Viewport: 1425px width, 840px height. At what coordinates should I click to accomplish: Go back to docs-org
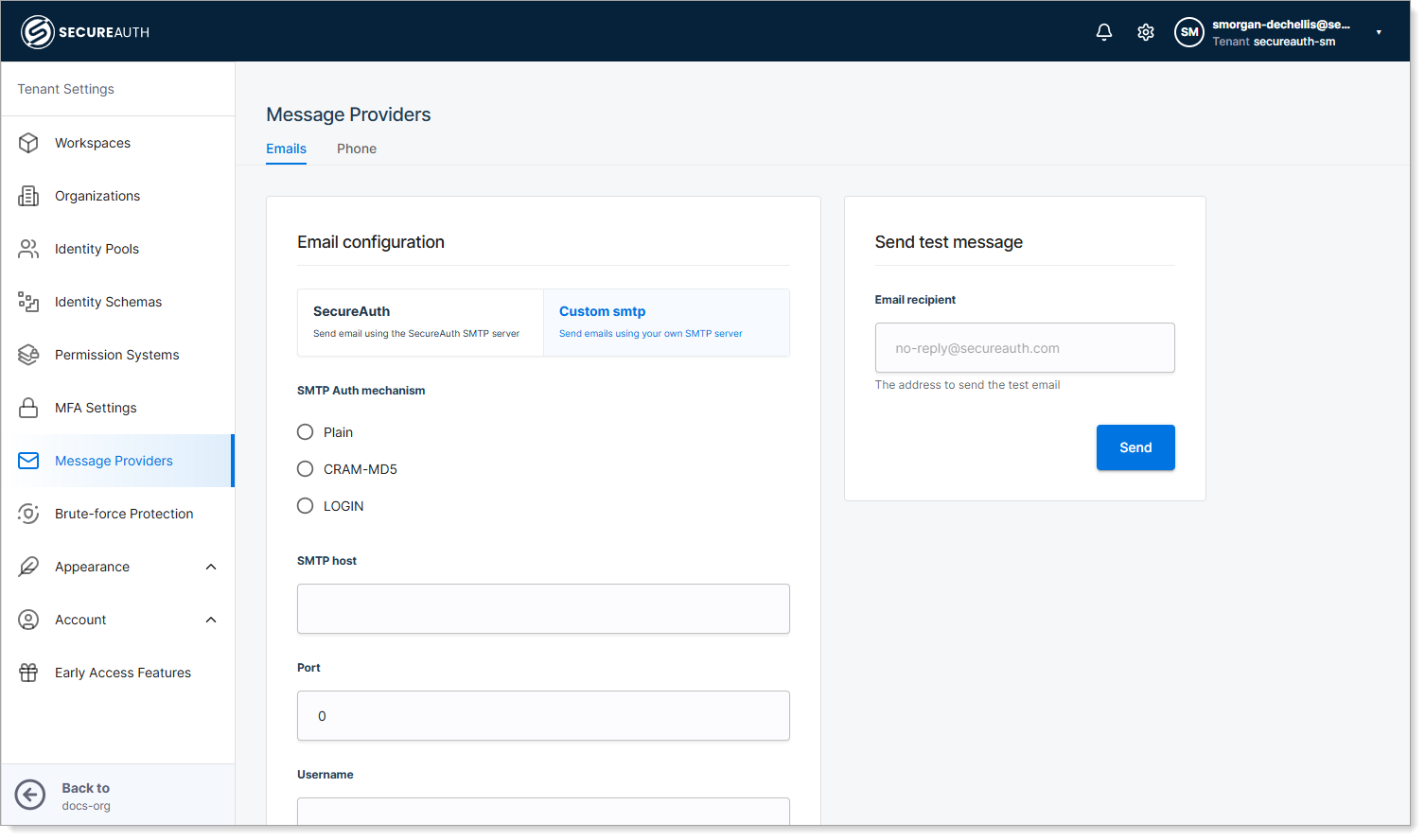(117, 796)
